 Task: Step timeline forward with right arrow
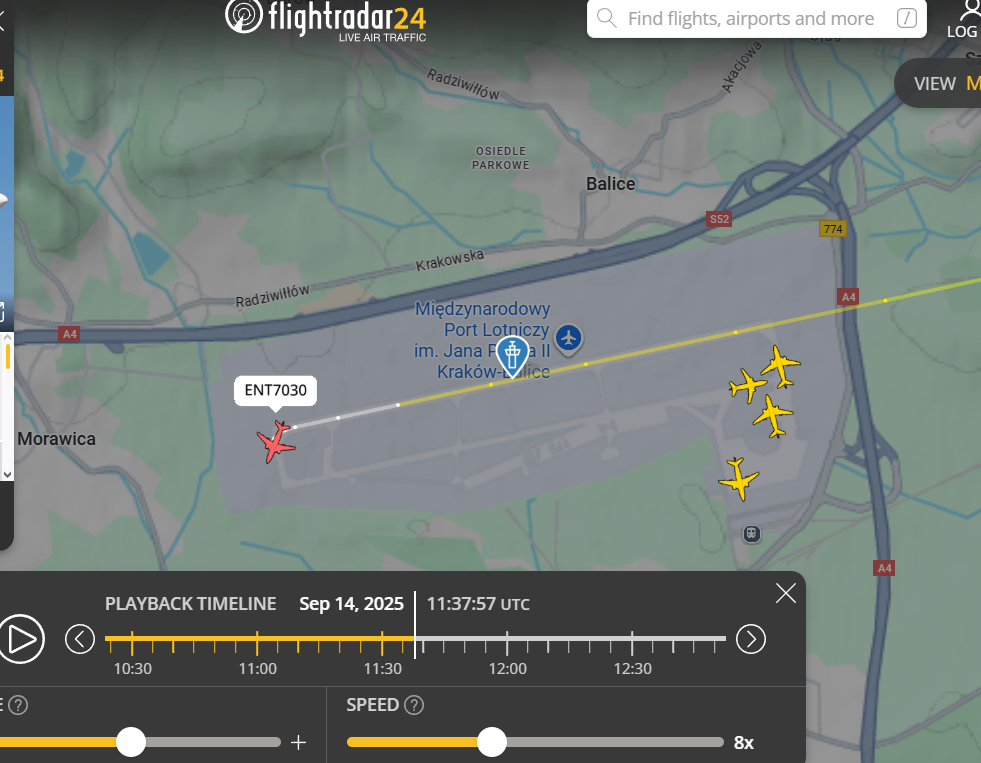coord(751,639)
